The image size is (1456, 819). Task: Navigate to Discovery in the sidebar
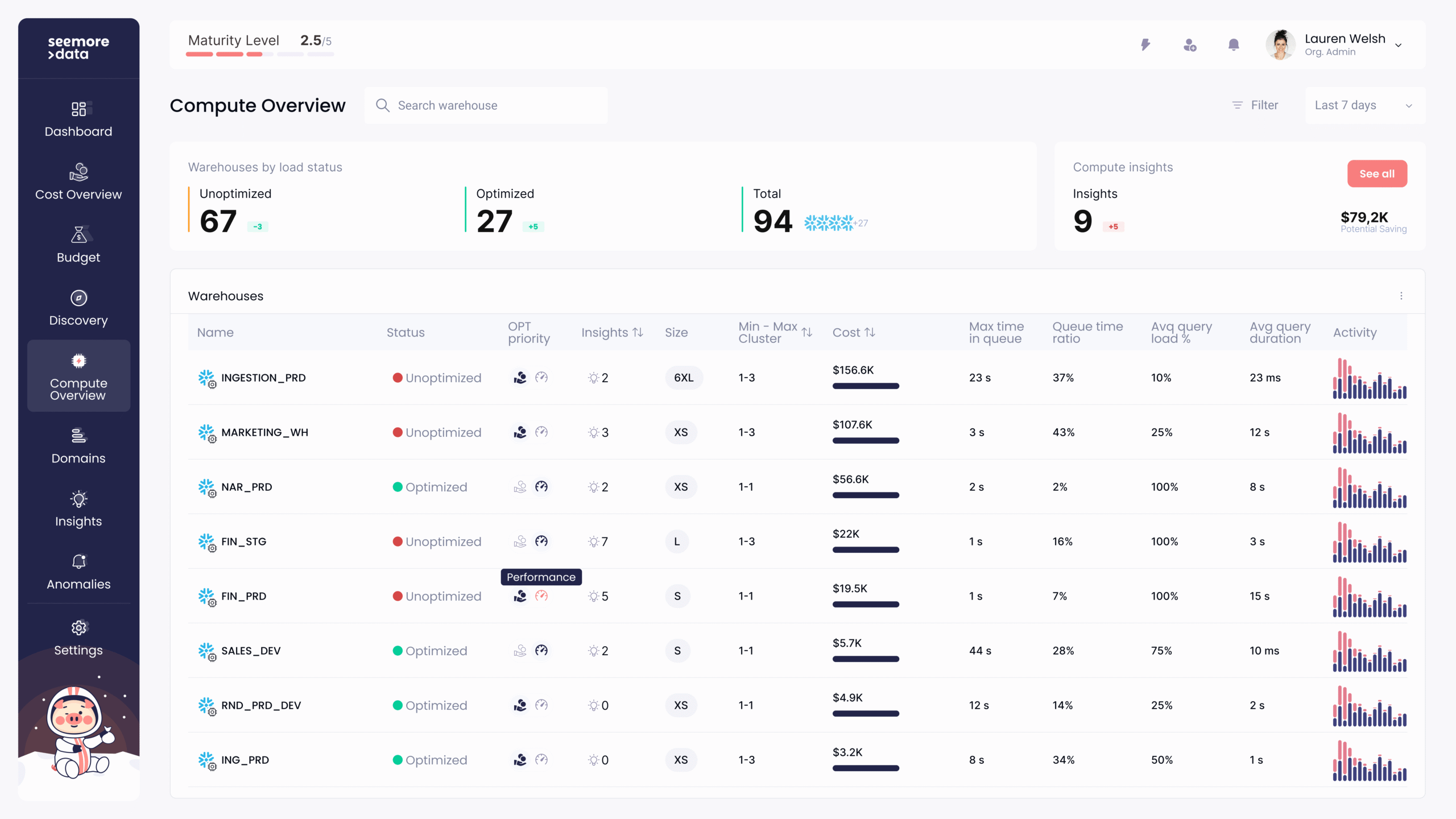(x=78, y=309)
